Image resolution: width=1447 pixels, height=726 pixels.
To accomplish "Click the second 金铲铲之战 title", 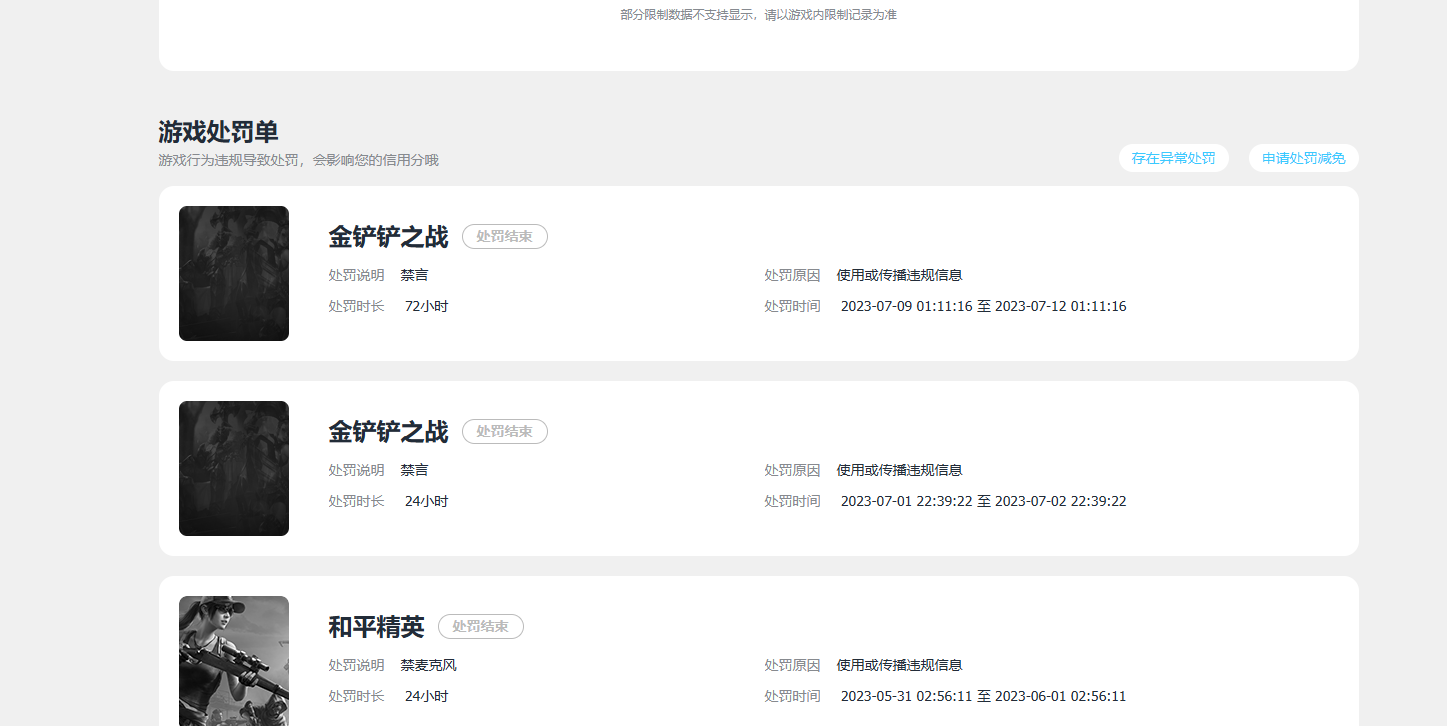I will tap(388, 432).
